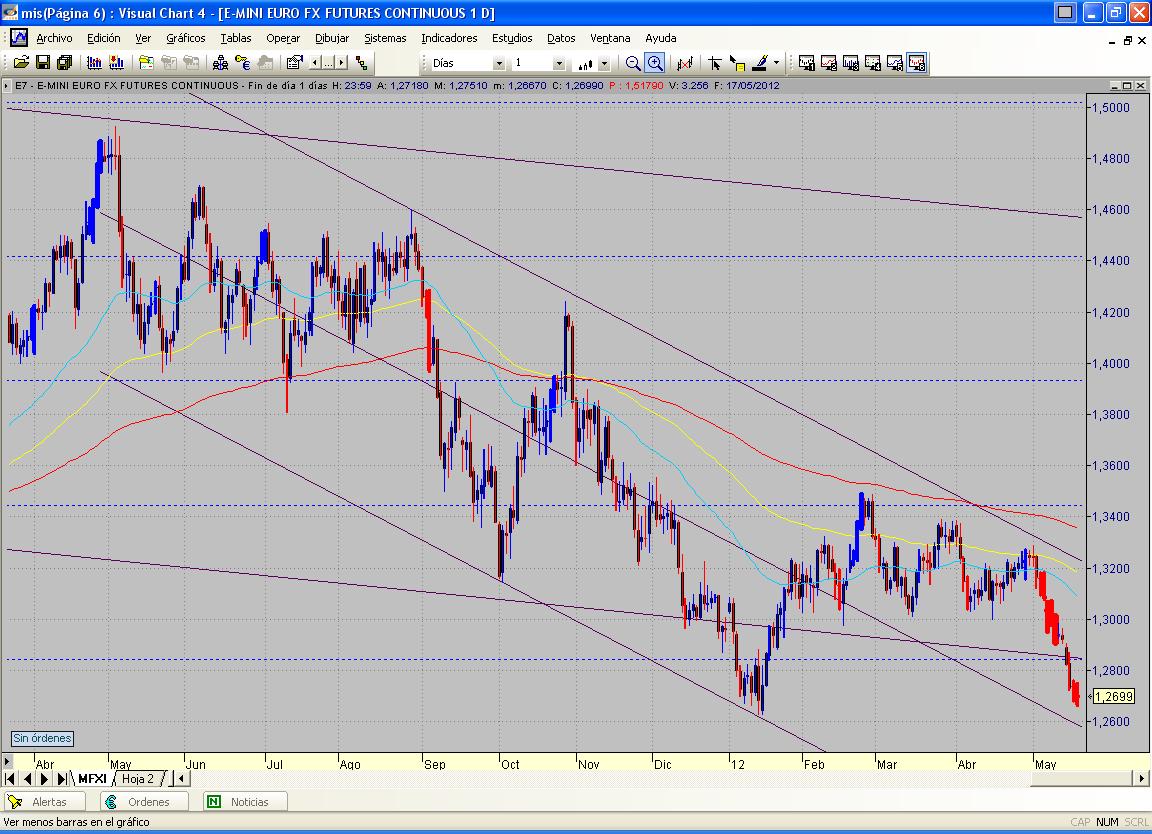
Task: Switch to workspace page 1 icon
Action: 807,63
